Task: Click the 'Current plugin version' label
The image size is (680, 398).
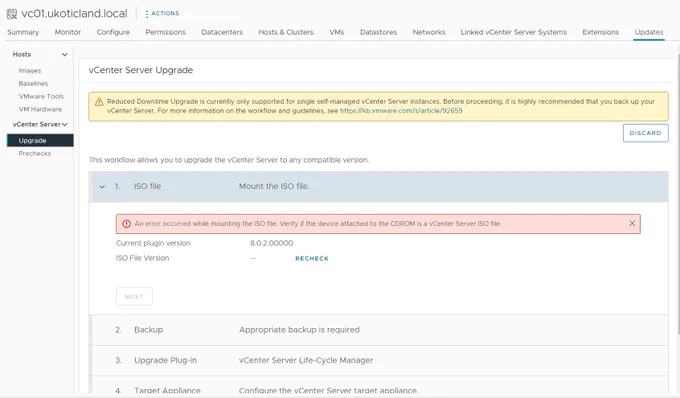Action: [x=153, y=243]
